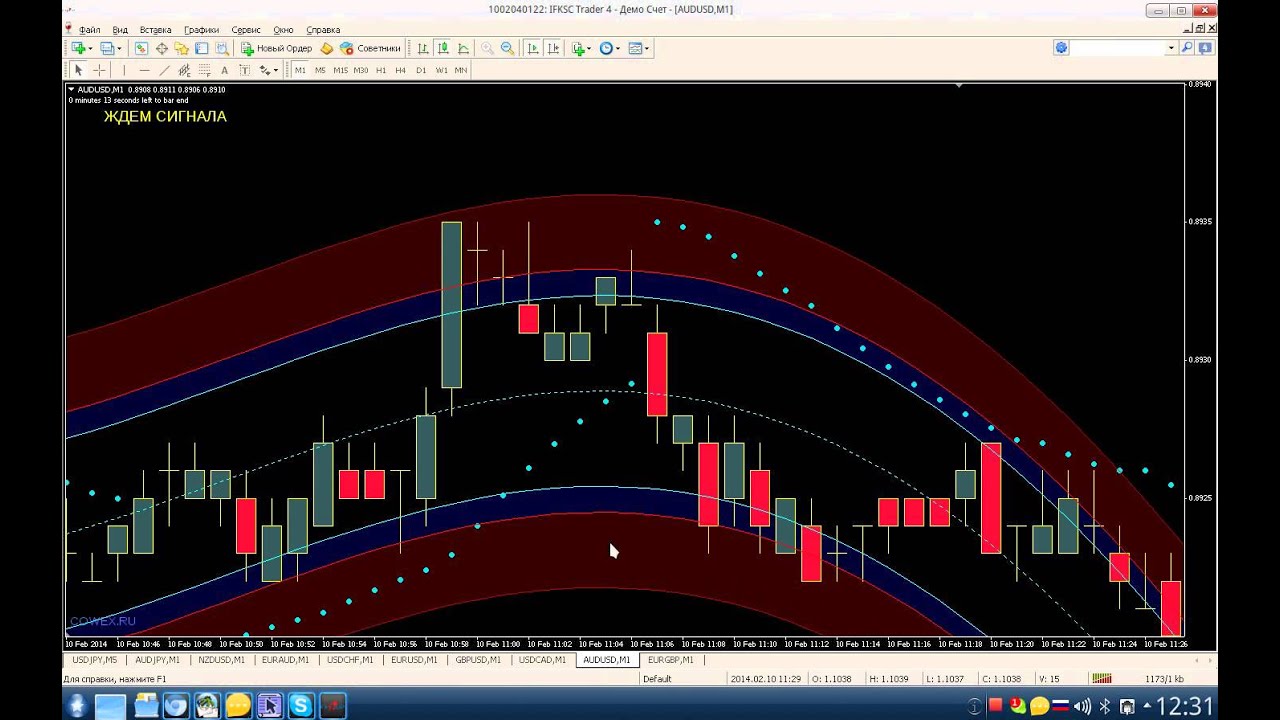Select vertical line drawing tool
Screen dimensions: 1280x720
[x=124, y=70]
